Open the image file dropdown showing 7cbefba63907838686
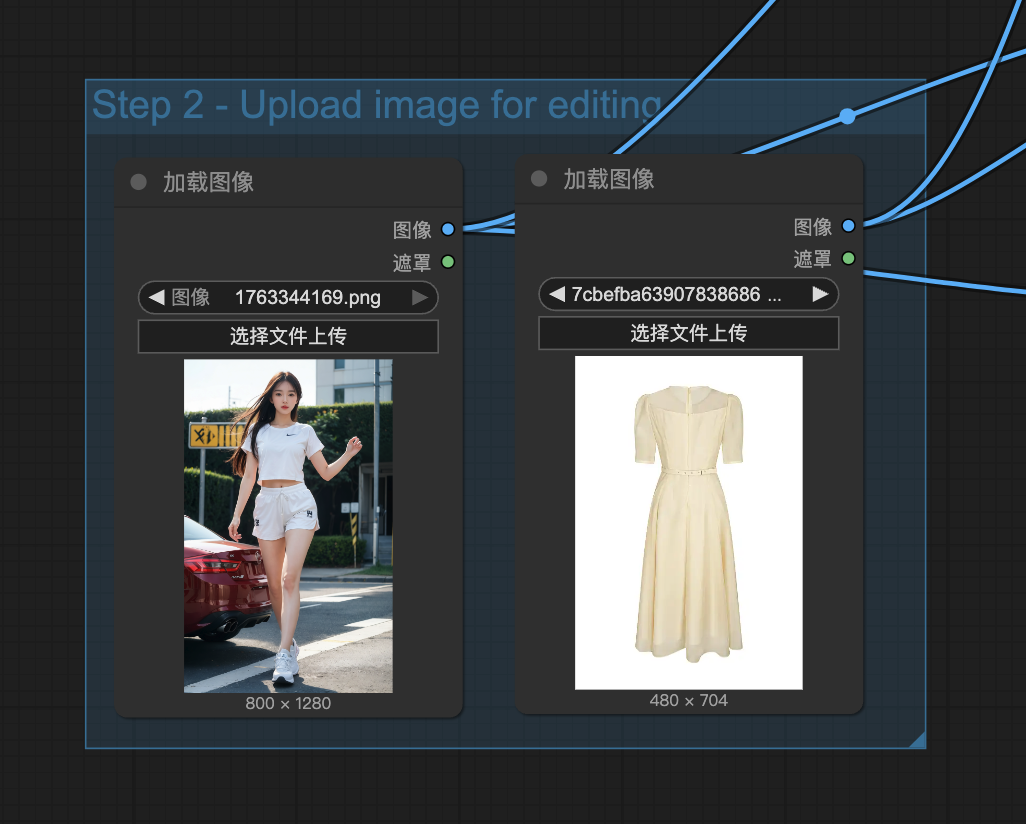Screen dimensions: 1026x824 (x=688, y=295)
